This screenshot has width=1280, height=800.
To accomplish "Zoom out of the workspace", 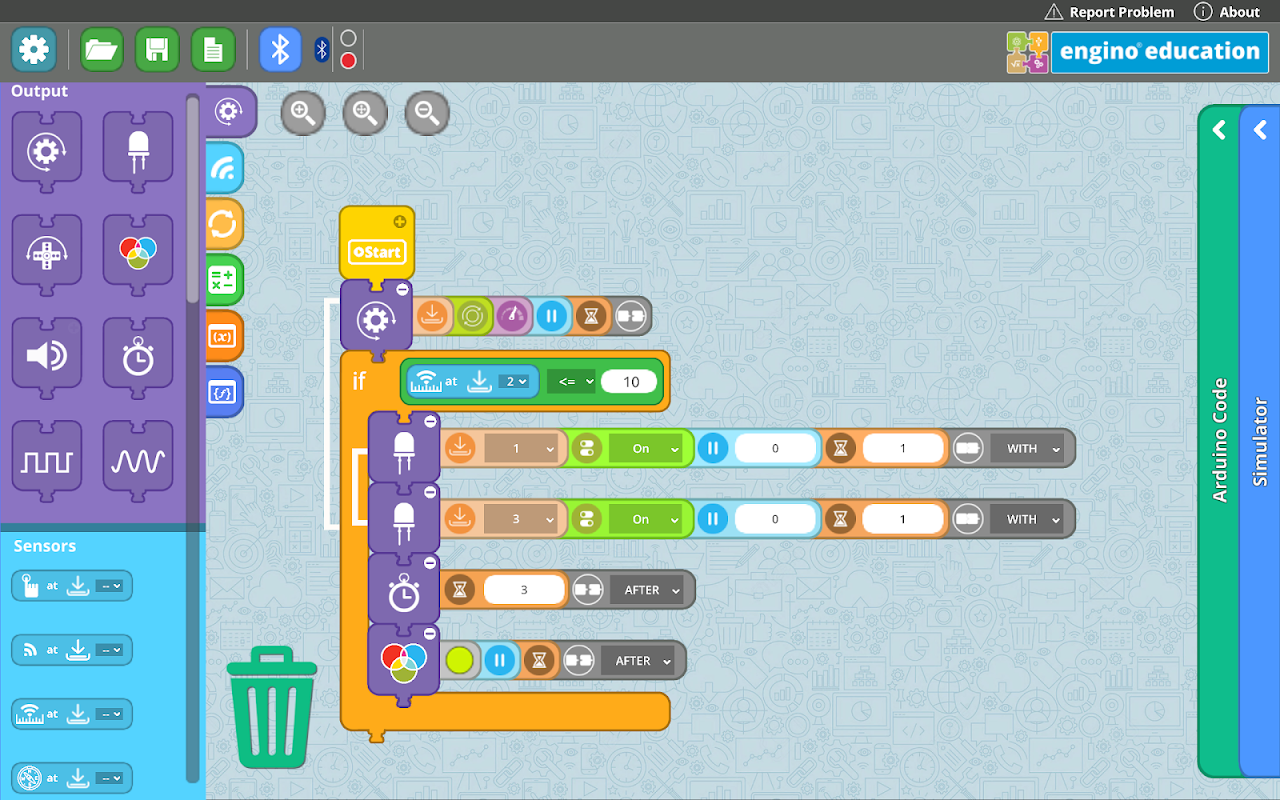I will pyautogui.click(x=427, y=114).
